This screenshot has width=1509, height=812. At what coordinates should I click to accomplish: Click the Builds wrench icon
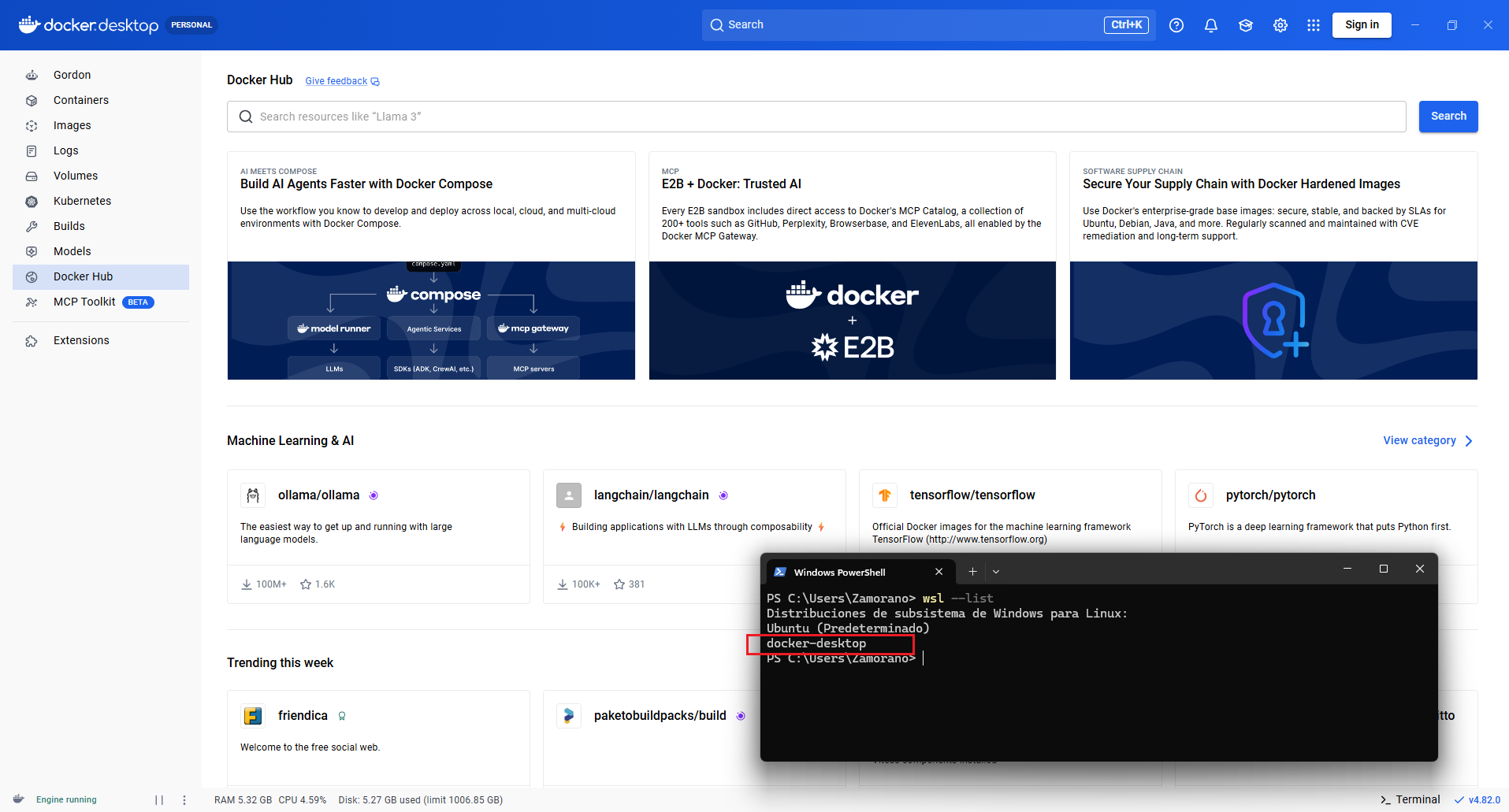coord(32,226)
